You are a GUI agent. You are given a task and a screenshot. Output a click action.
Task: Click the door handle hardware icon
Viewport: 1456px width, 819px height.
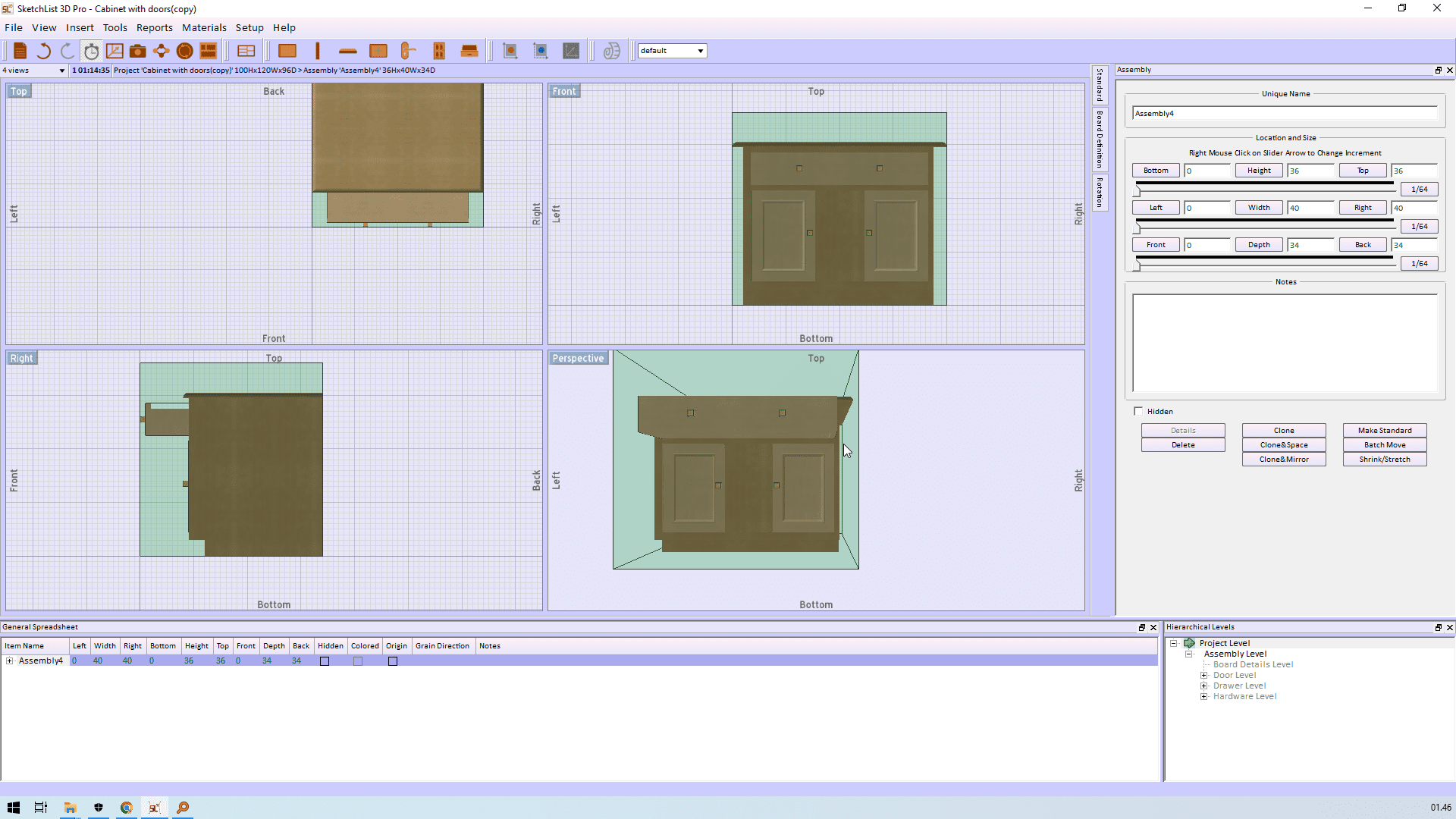(408, 51)
